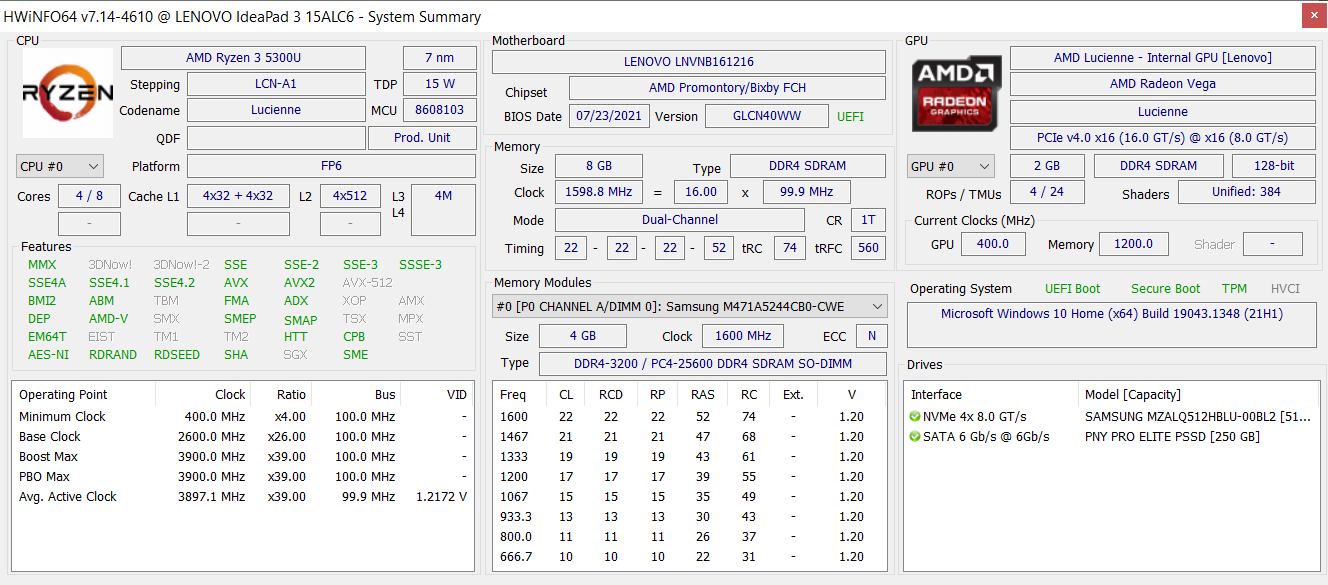1328x585 pixels.
Task: Click the Ratio column header
Action: 280,395
